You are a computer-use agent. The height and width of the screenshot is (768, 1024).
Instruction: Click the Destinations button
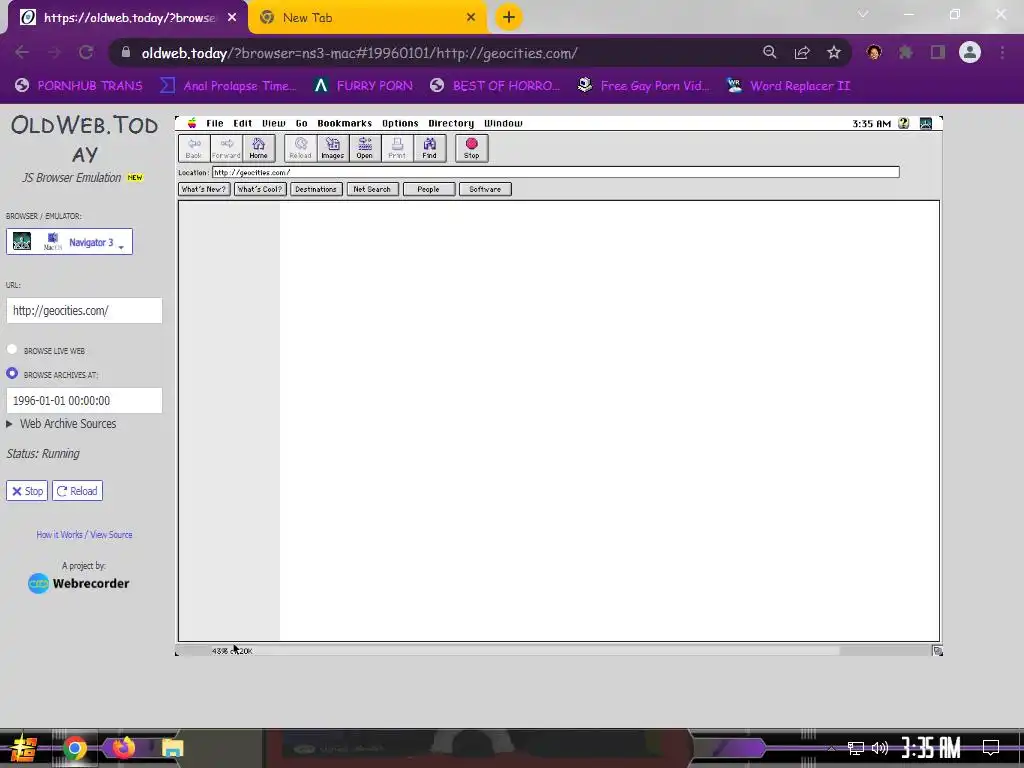pos(316,189)
